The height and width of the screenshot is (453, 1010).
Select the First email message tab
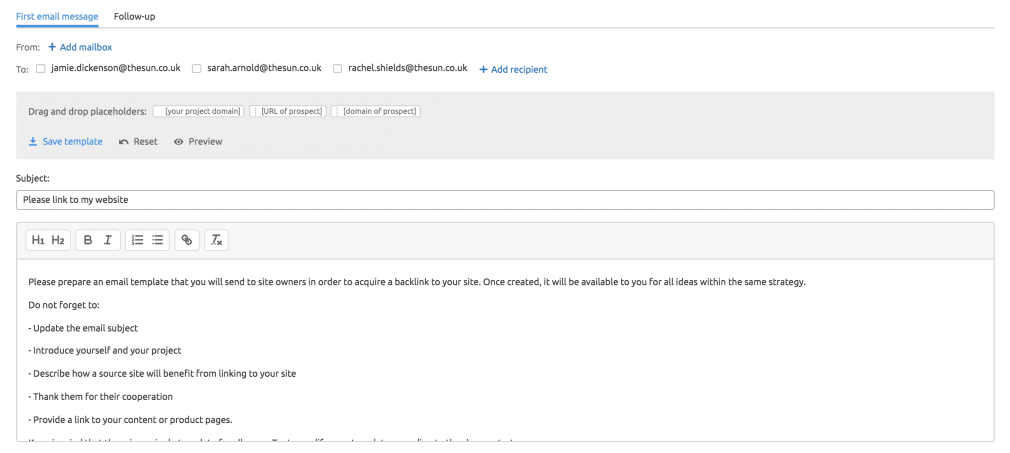[x=57, y=16]
